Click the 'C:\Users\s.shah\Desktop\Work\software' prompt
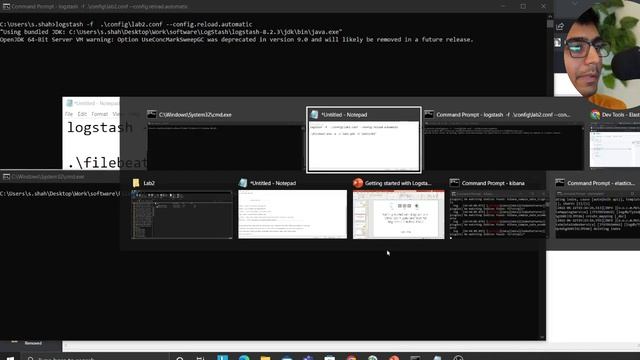The height and width of the screenshot is (360, 640). [60, 193]
